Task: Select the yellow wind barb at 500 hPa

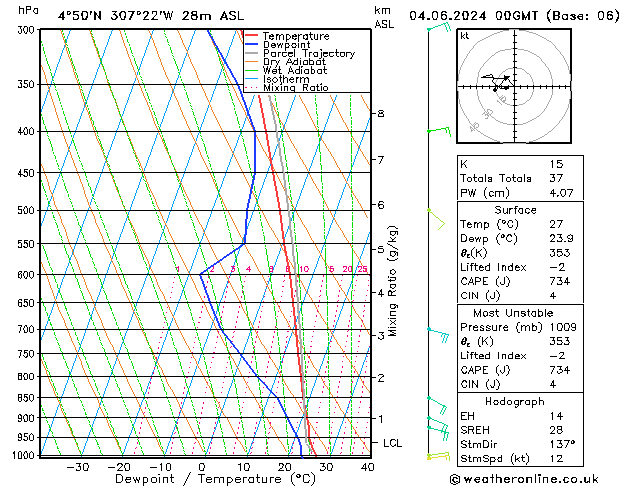Action: coord(435,212)
